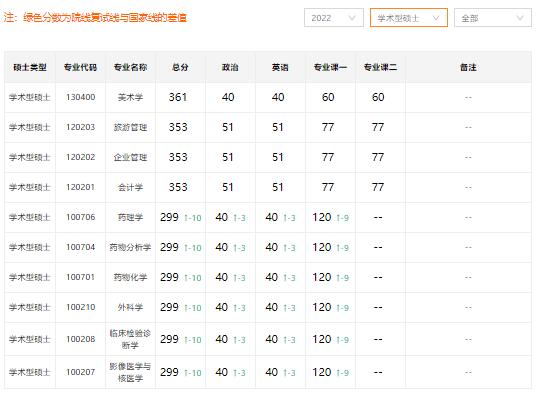Image resolution: width=539 pixels, height=397 pixels.
Task: Click the chevron arrow in the 学术型硕士 dropdown
Action: click(x=436, y=18)
